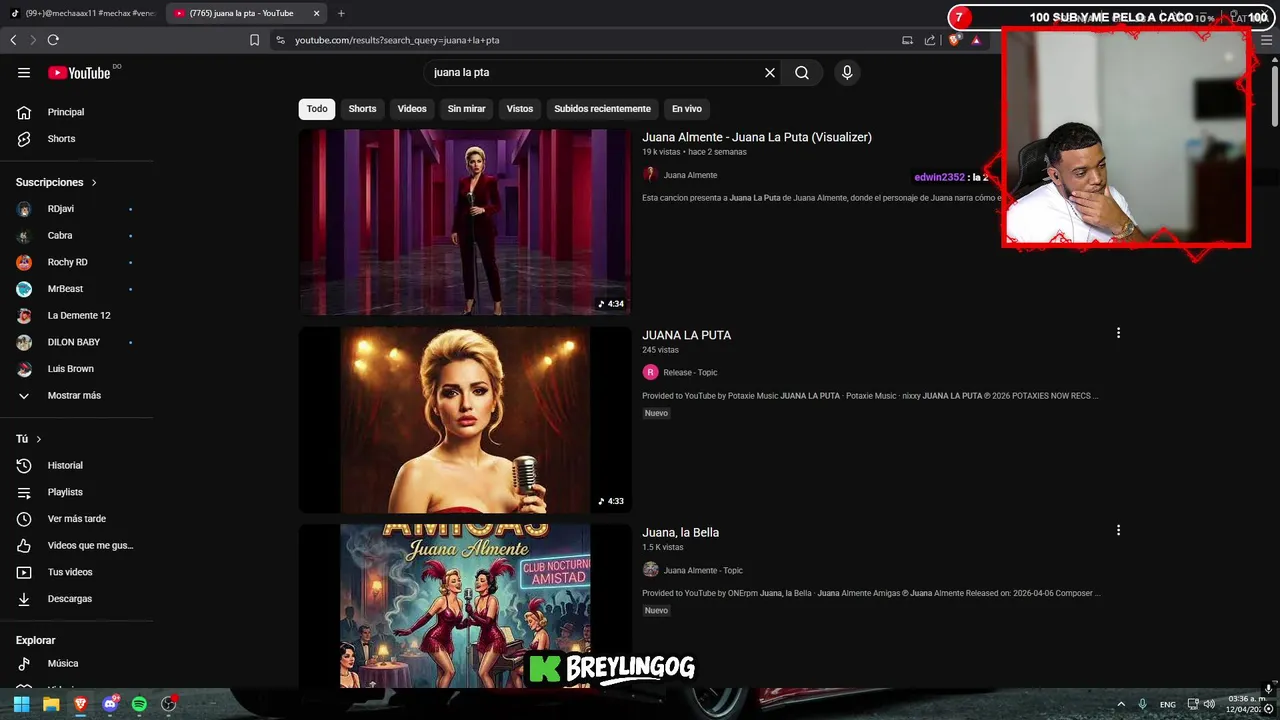Open Brave Rewards triangle icon

tap(976, 40)
